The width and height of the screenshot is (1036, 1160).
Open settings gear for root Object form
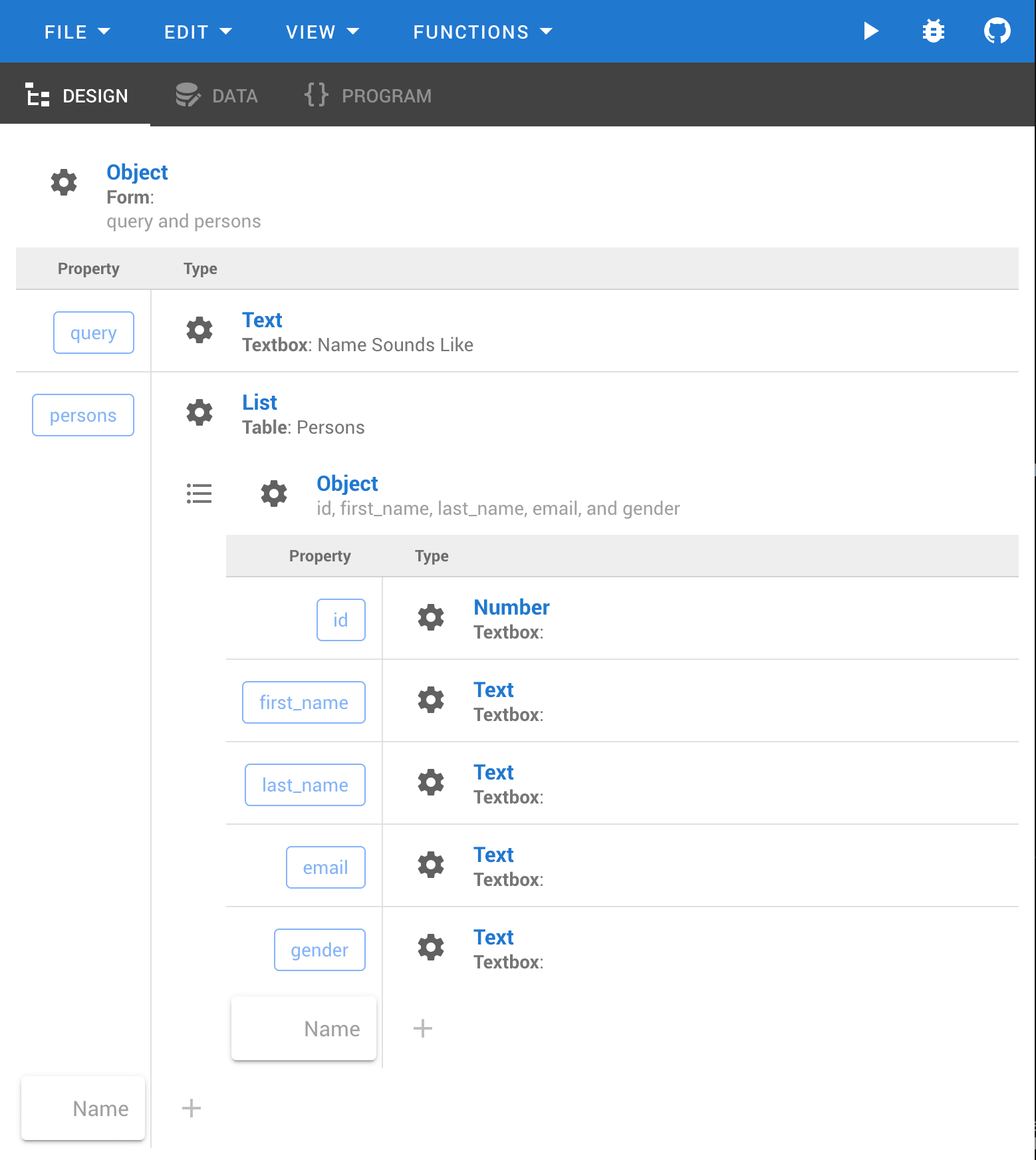(x=64, y=182)
